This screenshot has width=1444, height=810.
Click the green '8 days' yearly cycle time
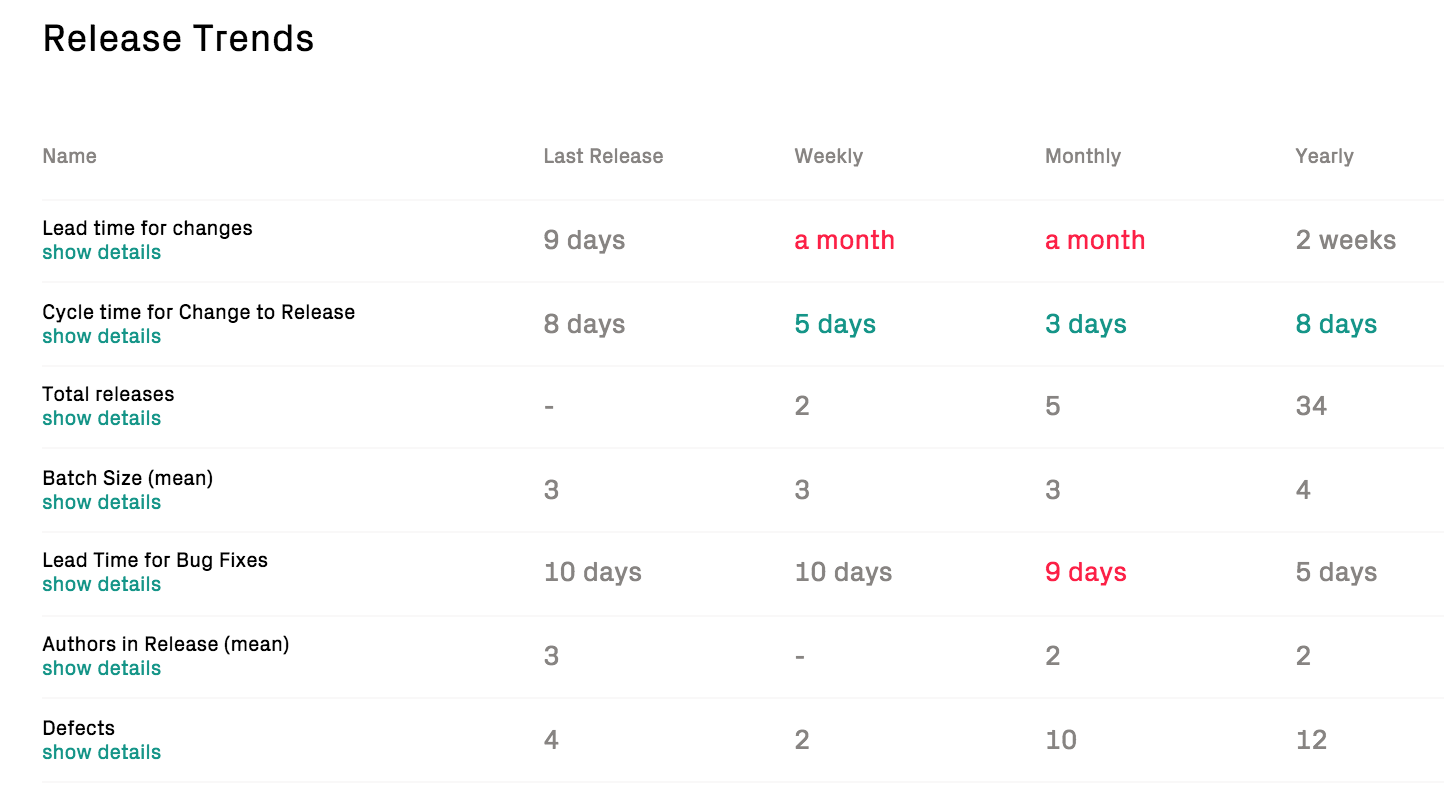tap(1336, 324)
